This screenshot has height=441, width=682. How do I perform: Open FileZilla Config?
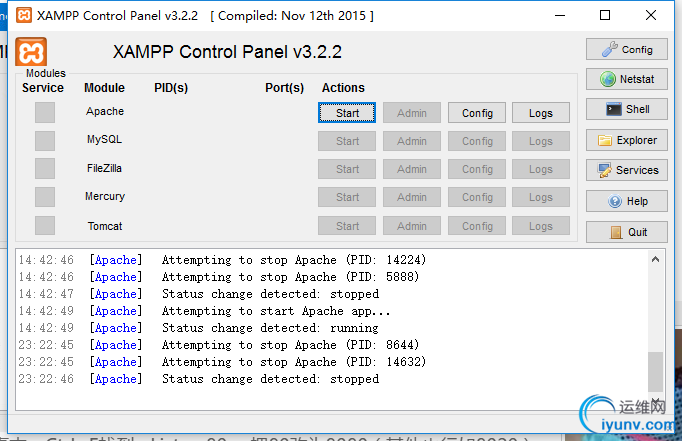coord(477,169)
